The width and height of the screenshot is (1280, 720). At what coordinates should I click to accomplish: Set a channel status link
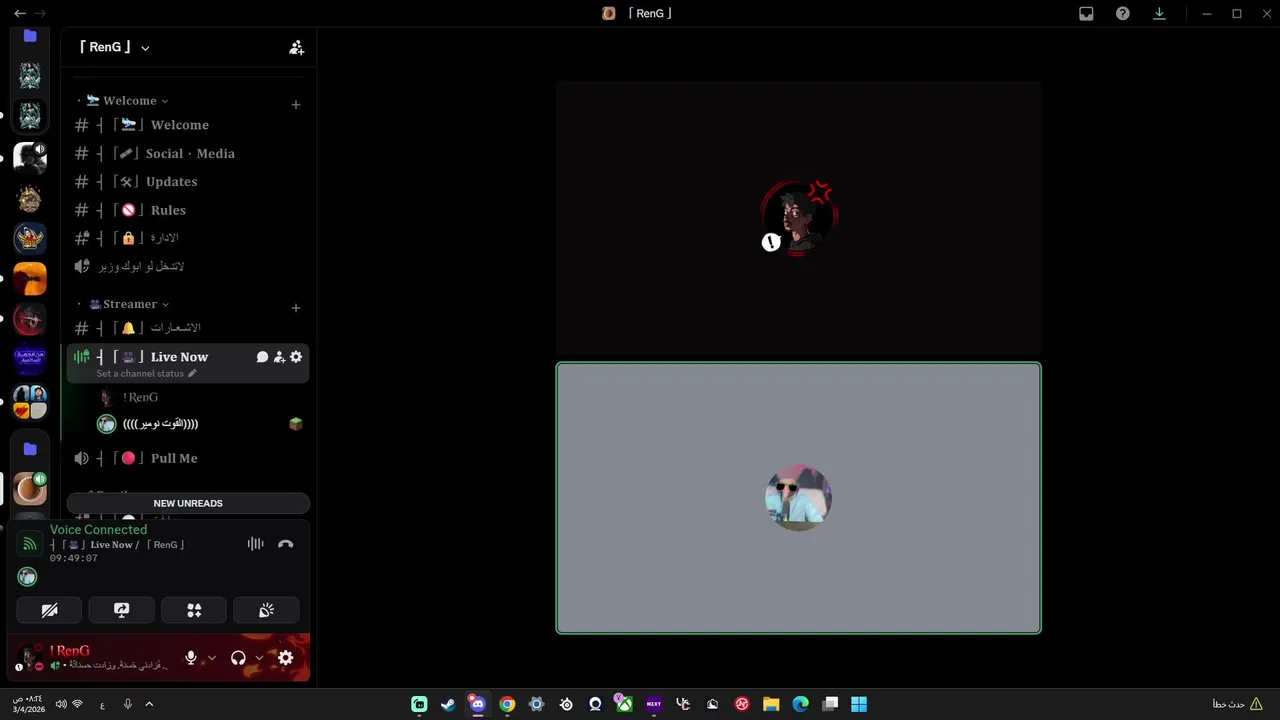pos(146,374)
